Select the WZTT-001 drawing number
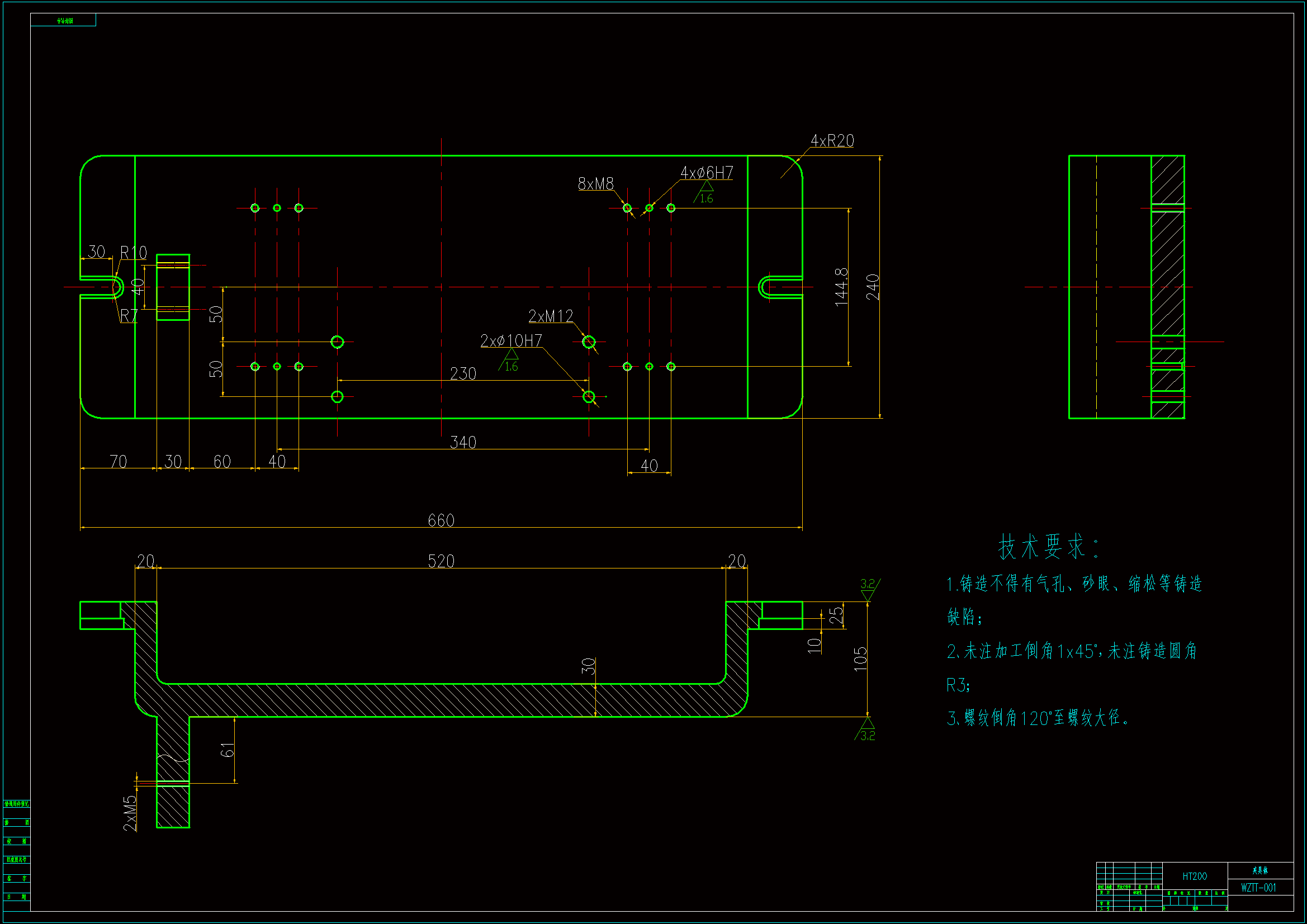Viewport: 1307px width, 924px height. coord(1258,888)
